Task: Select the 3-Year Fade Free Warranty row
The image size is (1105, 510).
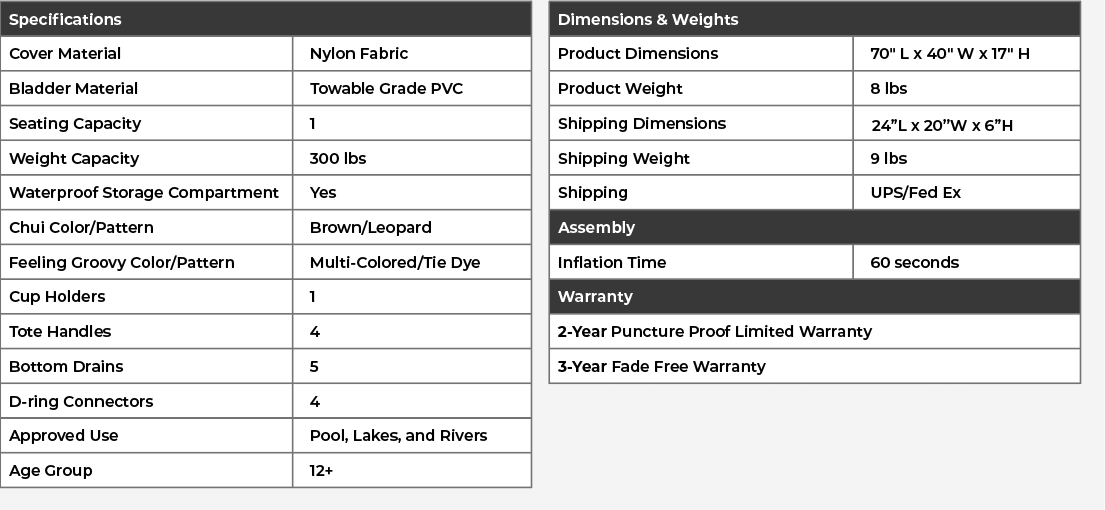Action: pyautogui.click(x=662, y=366)
